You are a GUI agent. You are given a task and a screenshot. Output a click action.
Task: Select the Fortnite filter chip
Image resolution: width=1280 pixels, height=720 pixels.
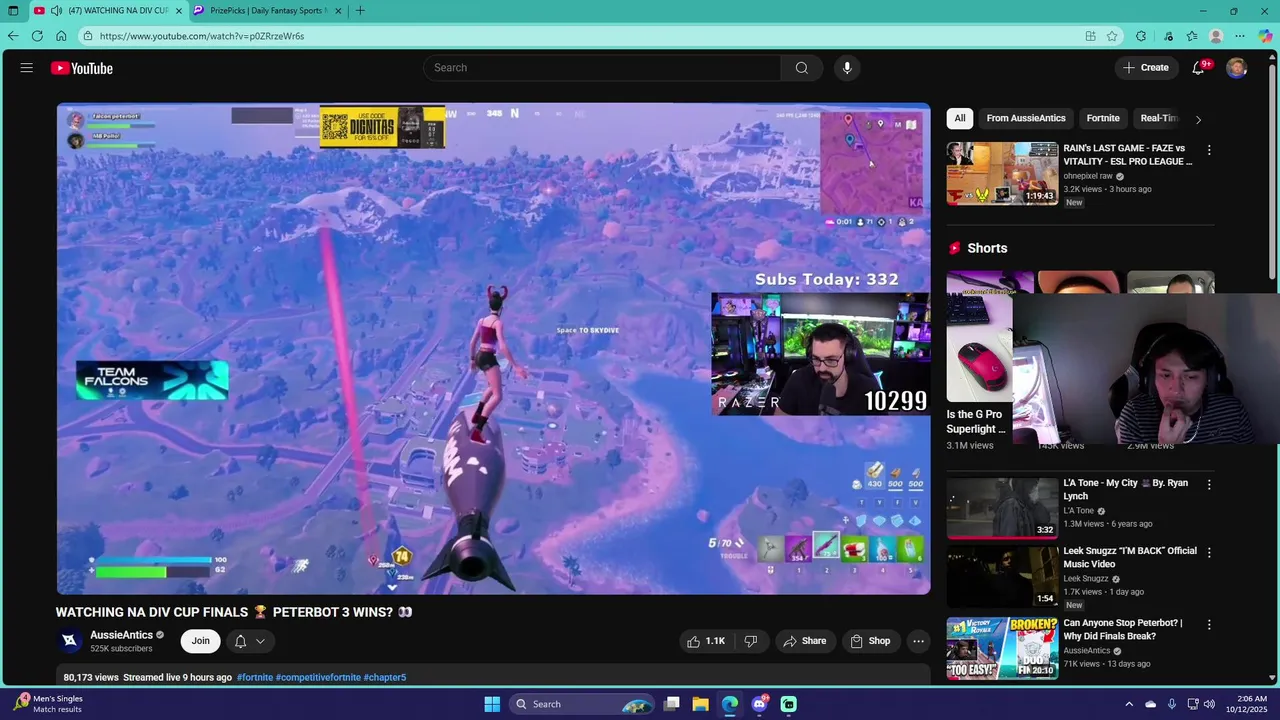[x=1103, y=118]
